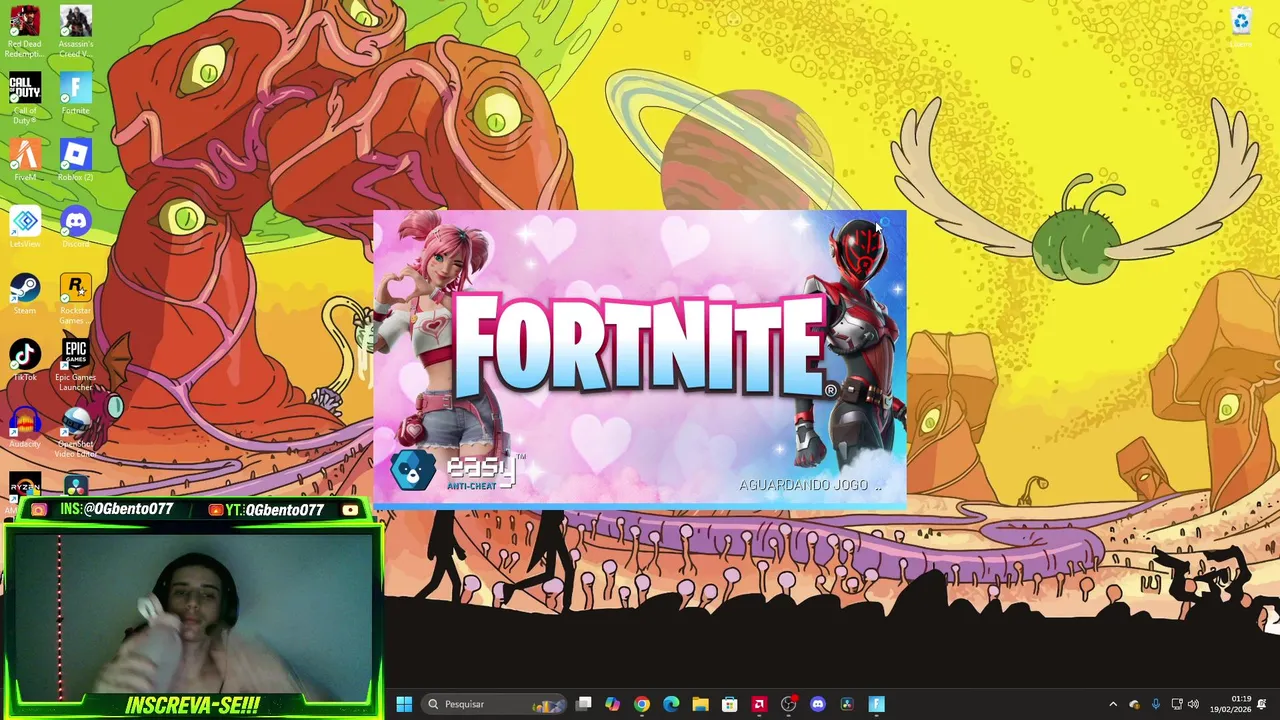Open network settings from the tray
This screenshot has height=720, width=1280.
click(x=1177, y=704)
